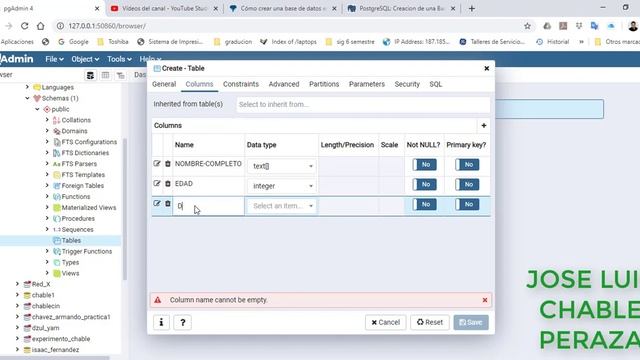Switch to the Constraints tab

coord(241,84)
